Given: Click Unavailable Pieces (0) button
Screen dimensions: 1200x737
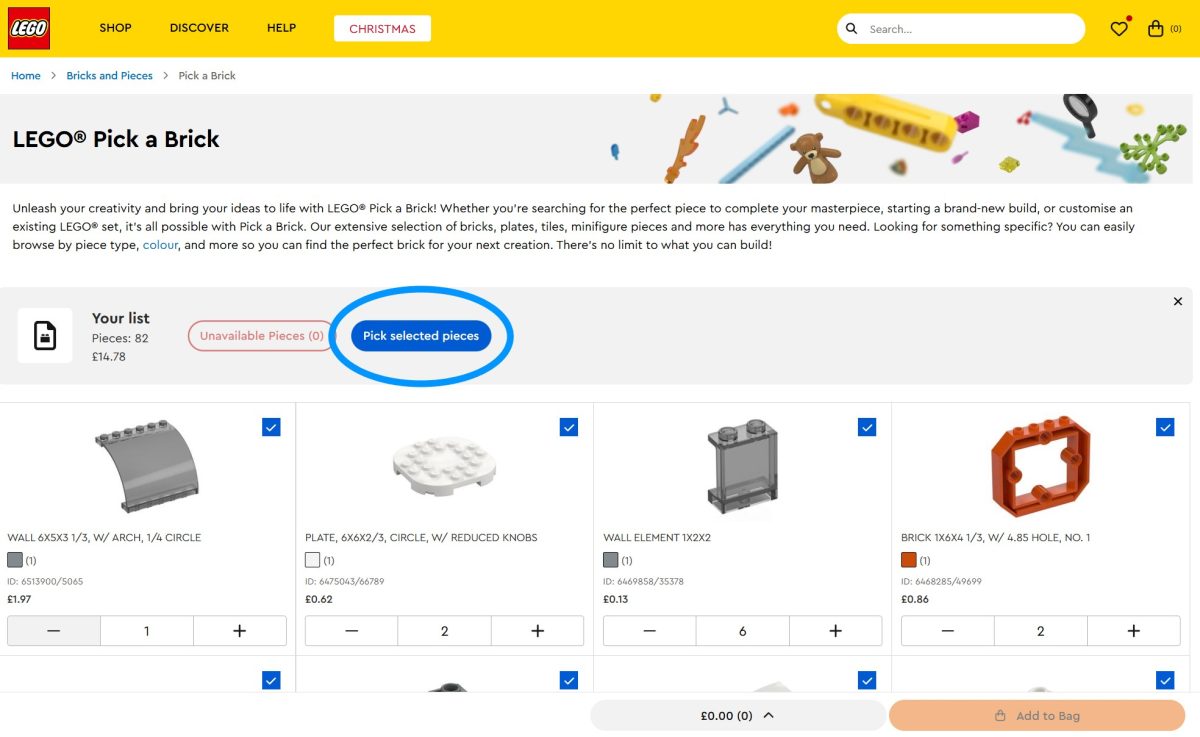Looking at the screenshot, I should click(262, 336).
